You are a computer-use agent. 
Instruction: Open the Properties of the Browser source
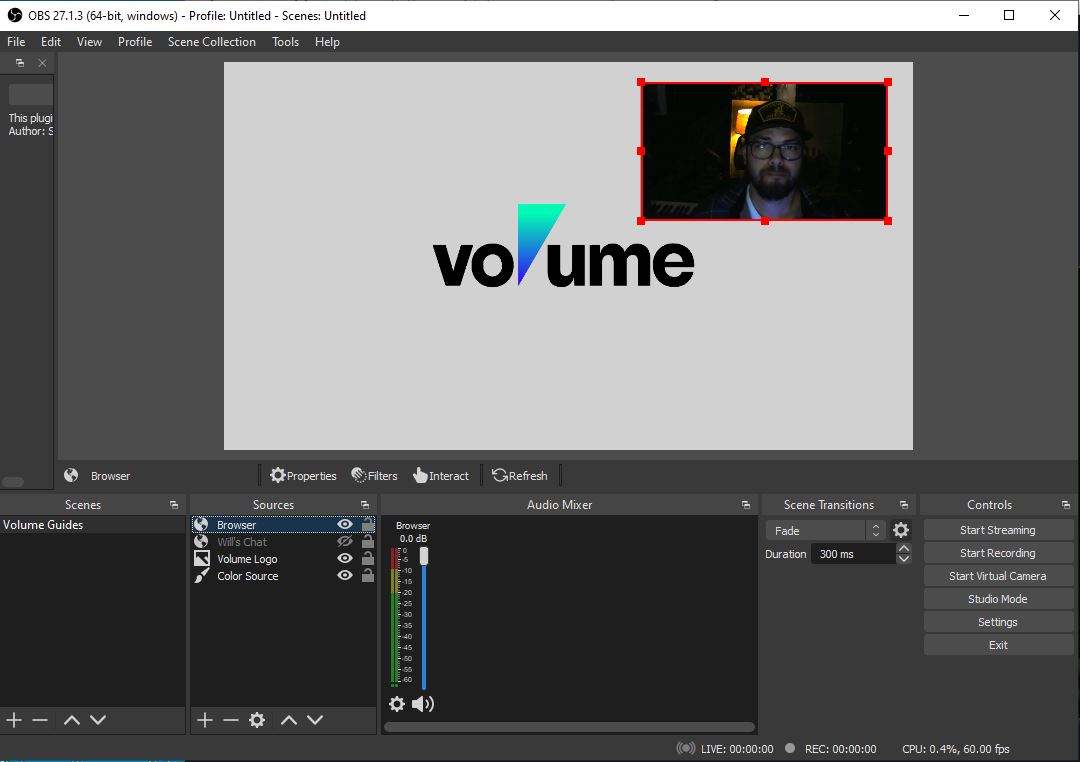point(303,475)
